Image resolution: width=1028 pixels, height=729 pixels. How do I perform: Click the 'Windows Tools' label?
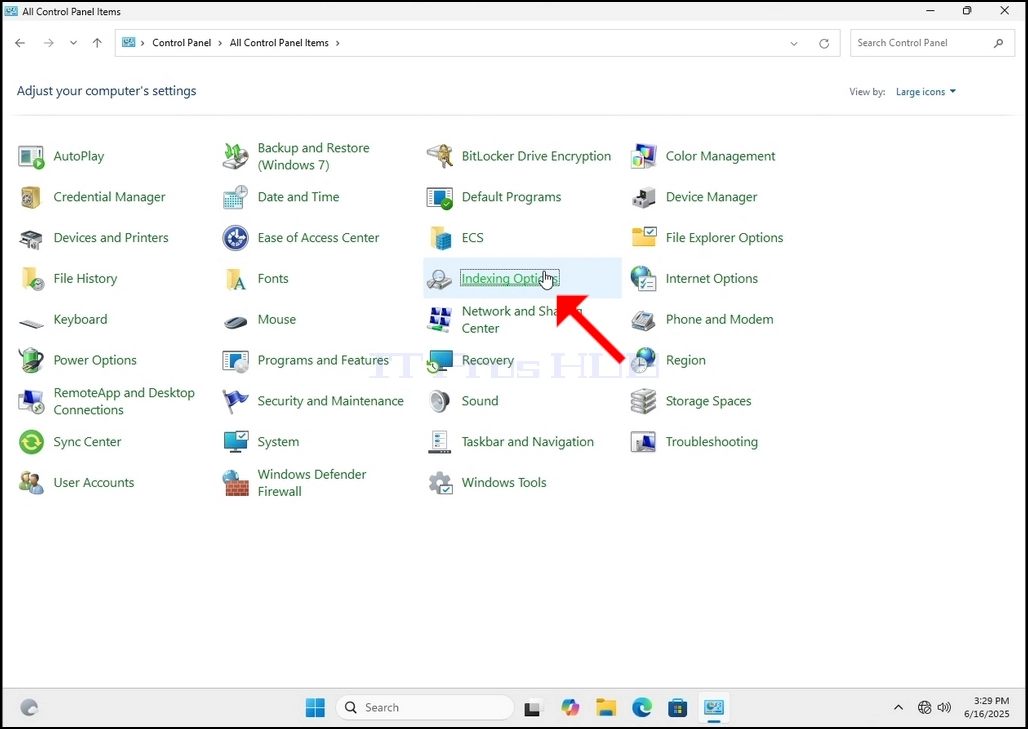pyautogui.click(x=504, y=483)
